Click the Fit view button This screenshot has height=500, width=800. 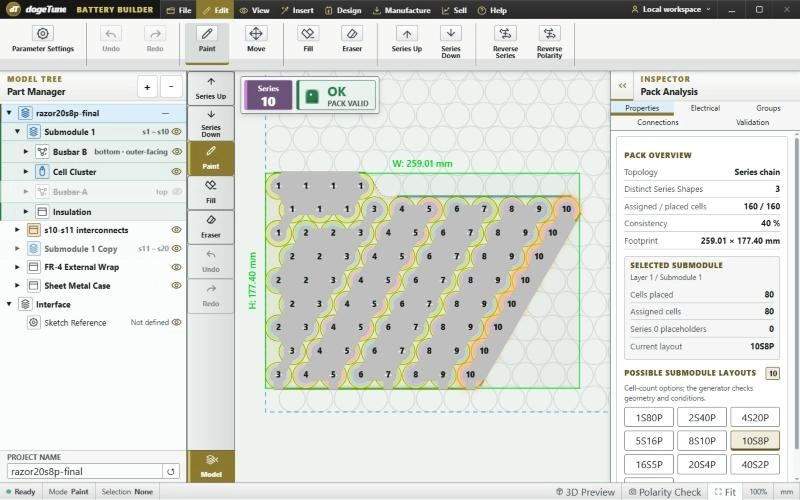point(725,492)
